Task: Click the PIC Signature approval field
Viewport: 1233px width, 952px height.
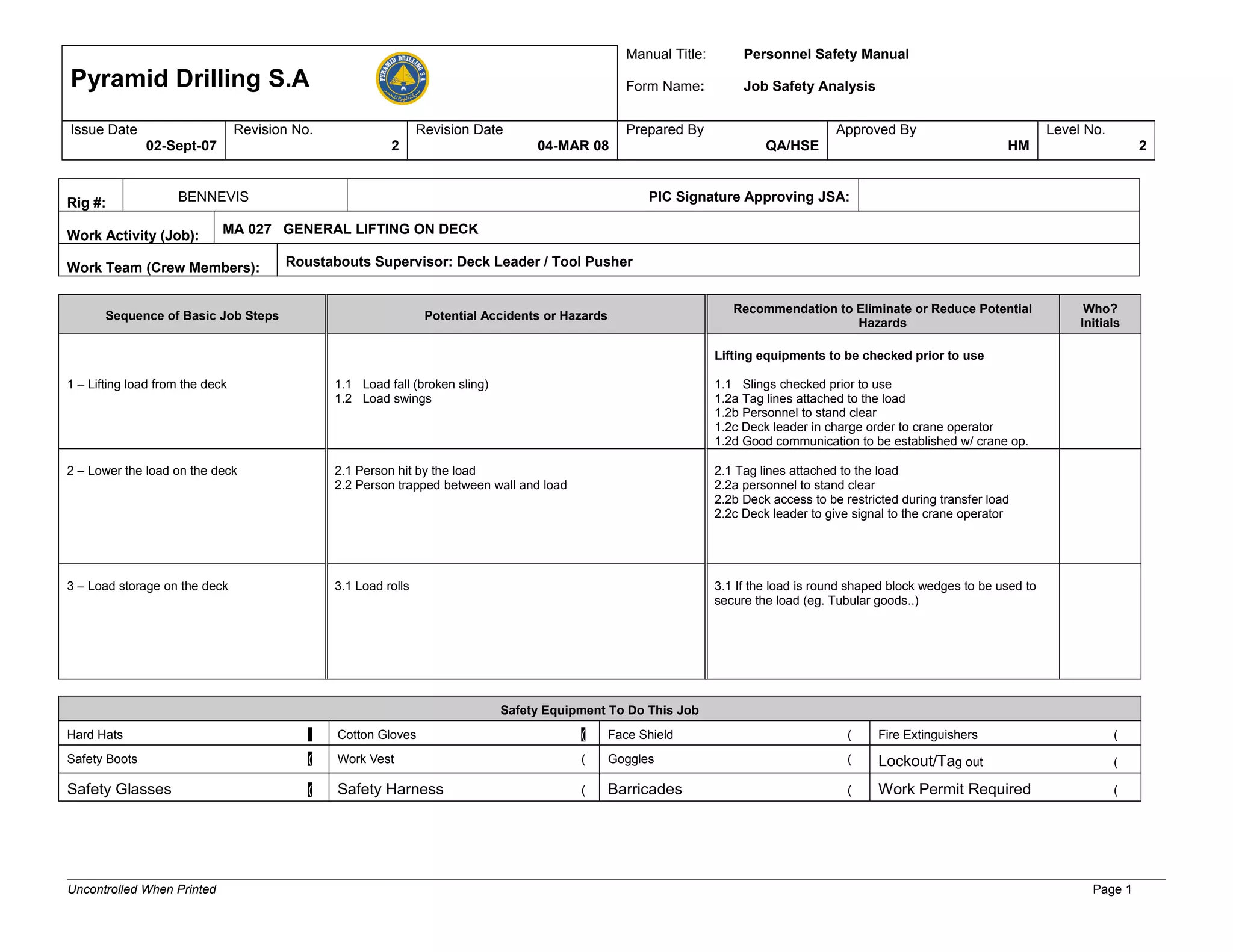Action: 998,196
